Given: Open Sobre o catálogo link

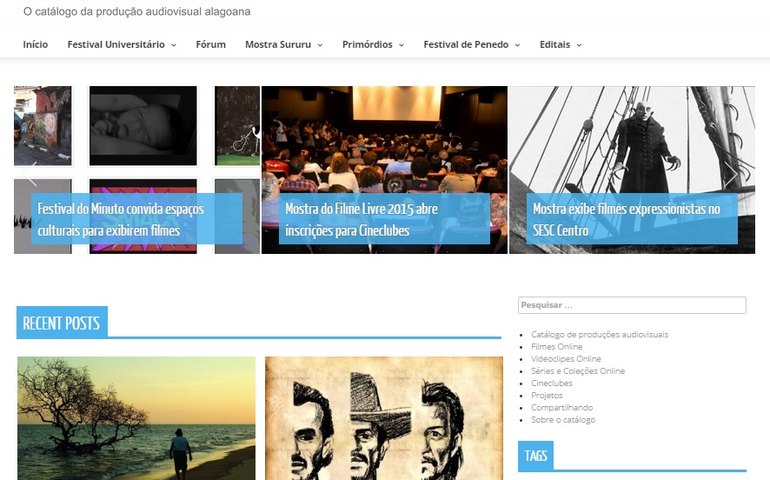Looking at the screenshot, I should [x=563, y=420].
